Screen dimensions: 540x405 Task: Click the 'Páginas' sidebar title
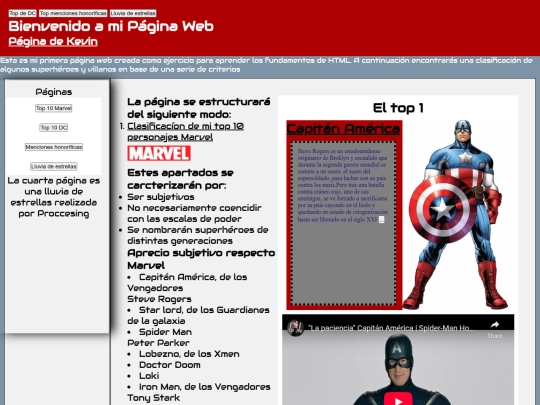click(54, 92)
